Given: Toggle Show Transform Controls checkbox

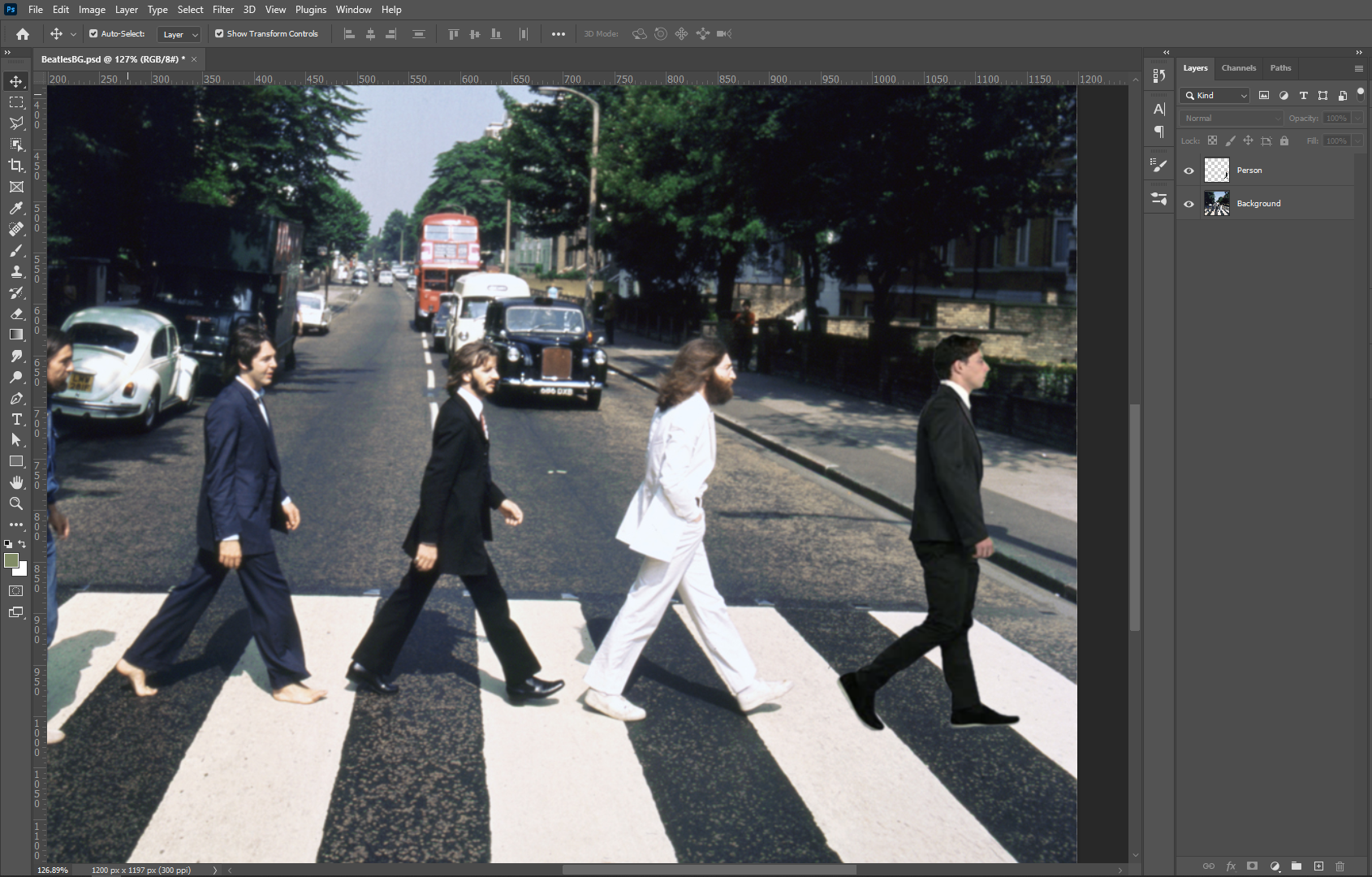Looking at the screenshot, I should (219, 34).
